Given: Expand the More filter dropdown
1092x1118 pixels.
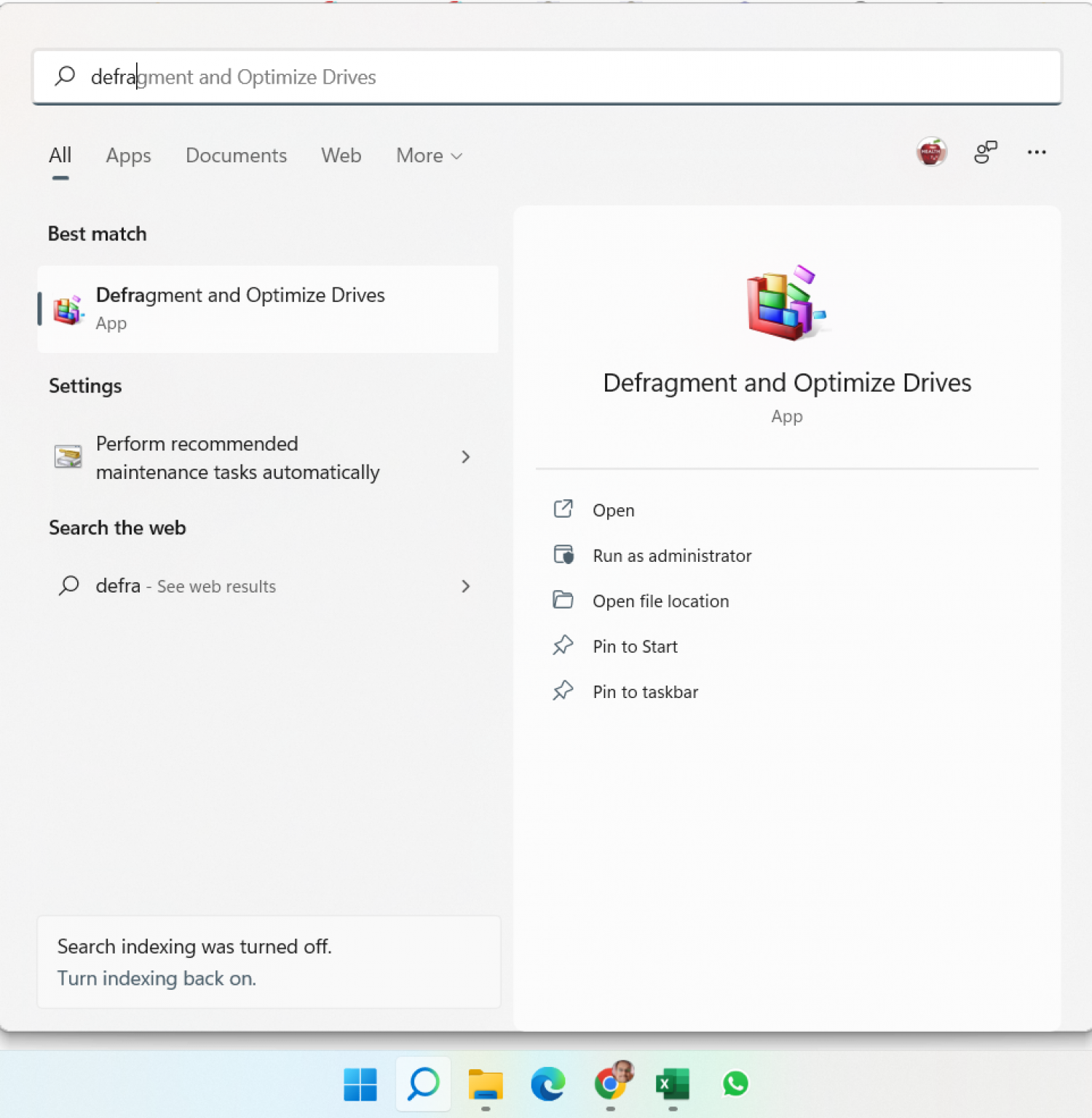Looking at the screenshot, I should tap(429, 156).
